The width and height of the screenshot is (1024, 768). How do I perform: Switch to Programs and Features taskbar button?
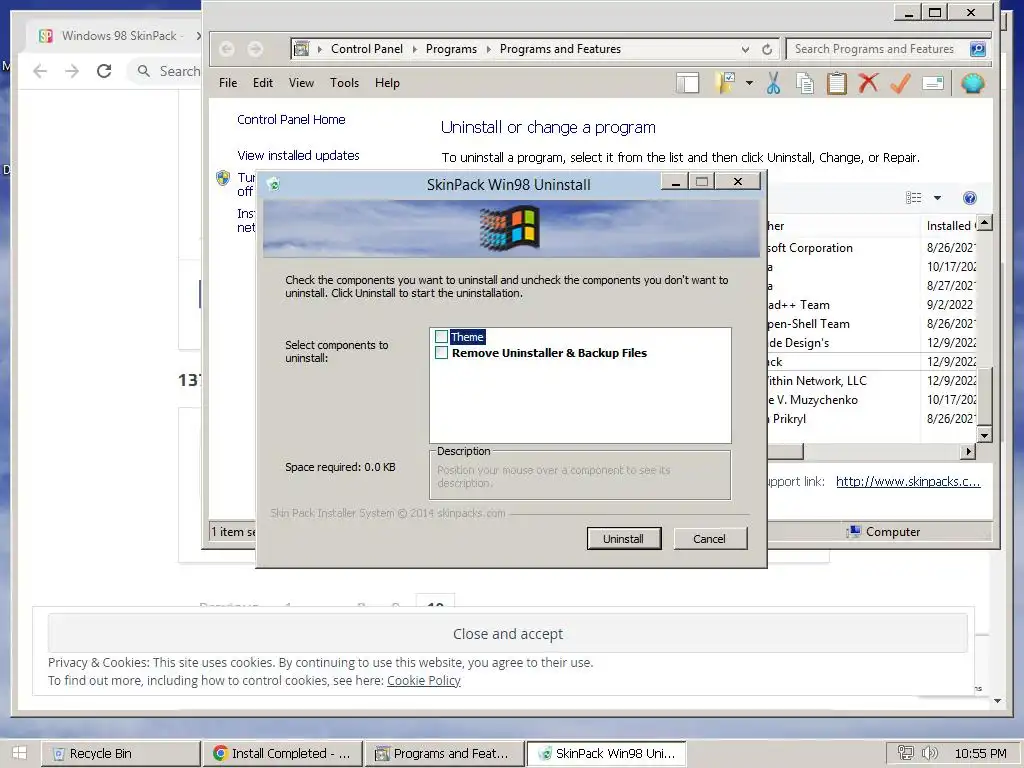[x=443, y=754]
